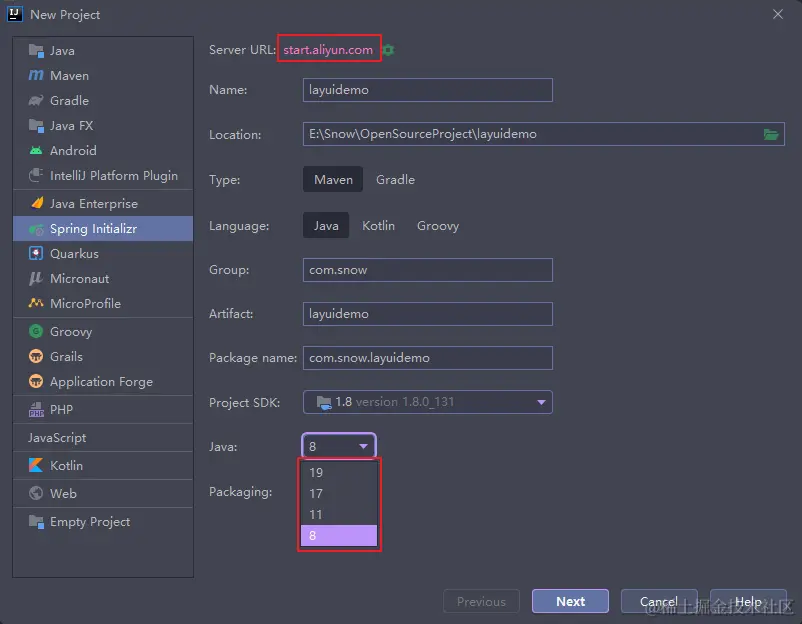This screenshot has height=624, width=802.
Task: Choose Java as the language
Action: click(326, 226)
